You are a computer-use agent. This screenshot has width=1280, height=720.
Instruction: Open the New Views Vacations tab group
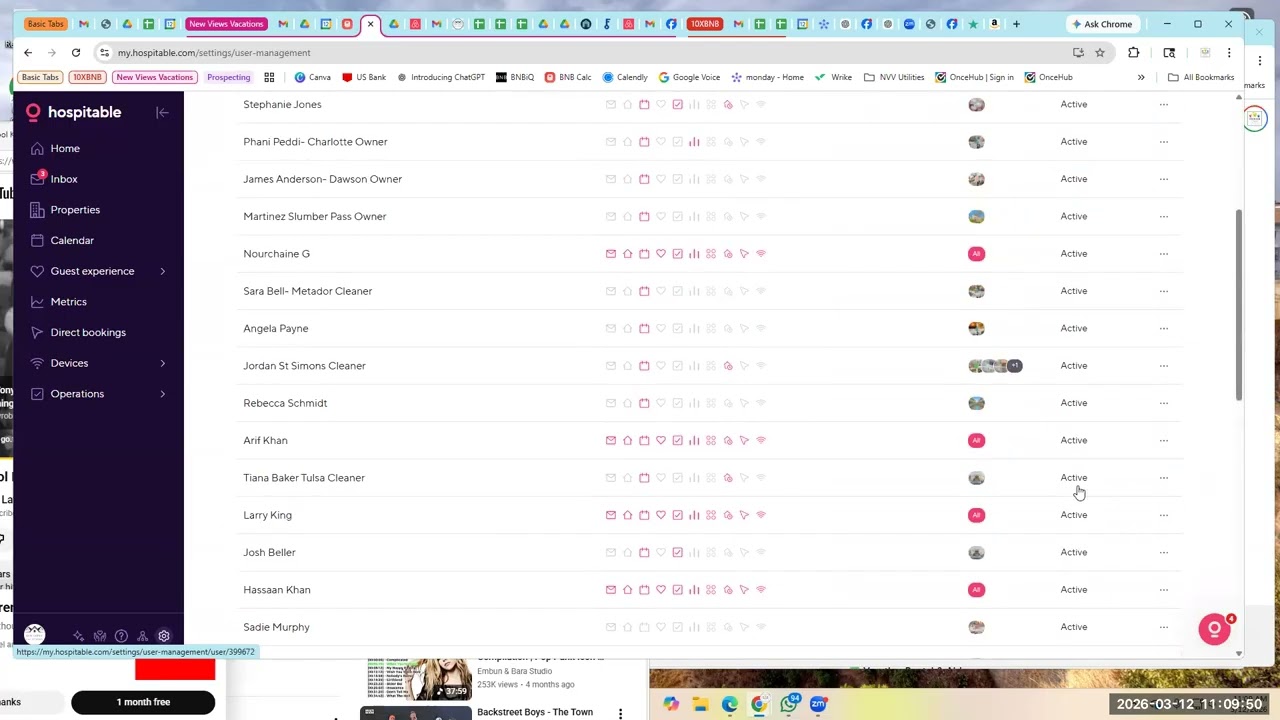click(226, 24)
